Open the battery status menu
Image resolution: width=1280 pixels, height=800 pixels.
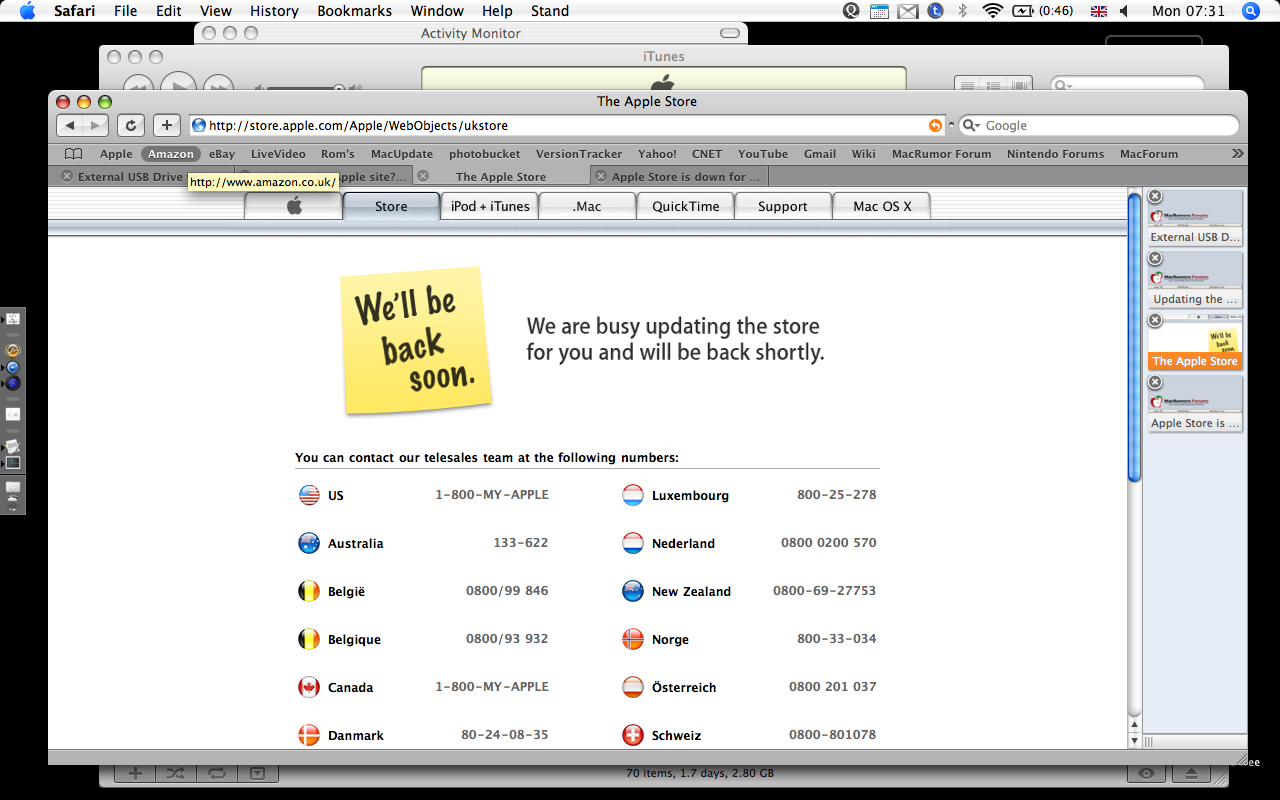1043,11
